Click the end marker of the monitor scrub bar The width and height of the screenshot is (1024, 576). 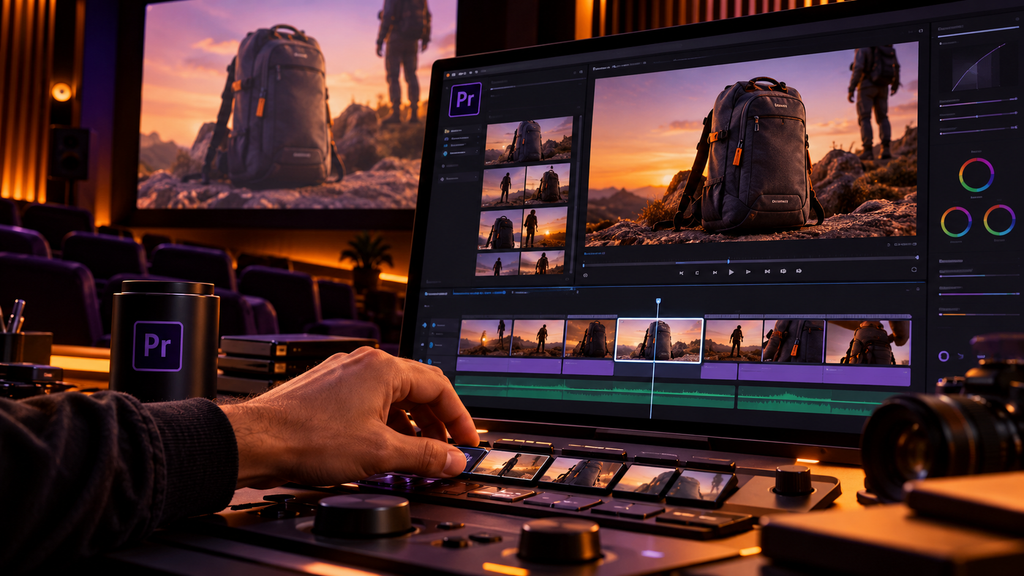click(x=916, y=257)
